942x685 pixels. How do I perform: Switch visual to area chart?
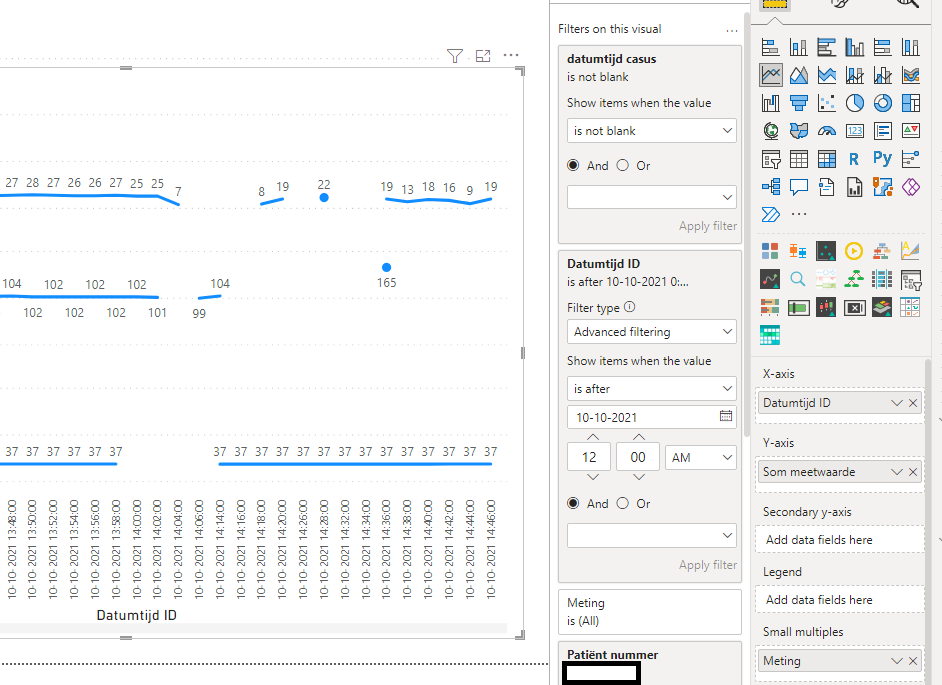click(x=798, y=75)
